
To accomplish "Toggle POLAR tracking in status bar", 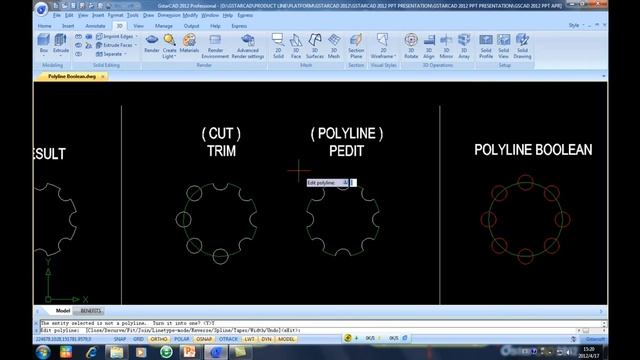I will click(182, 339).
